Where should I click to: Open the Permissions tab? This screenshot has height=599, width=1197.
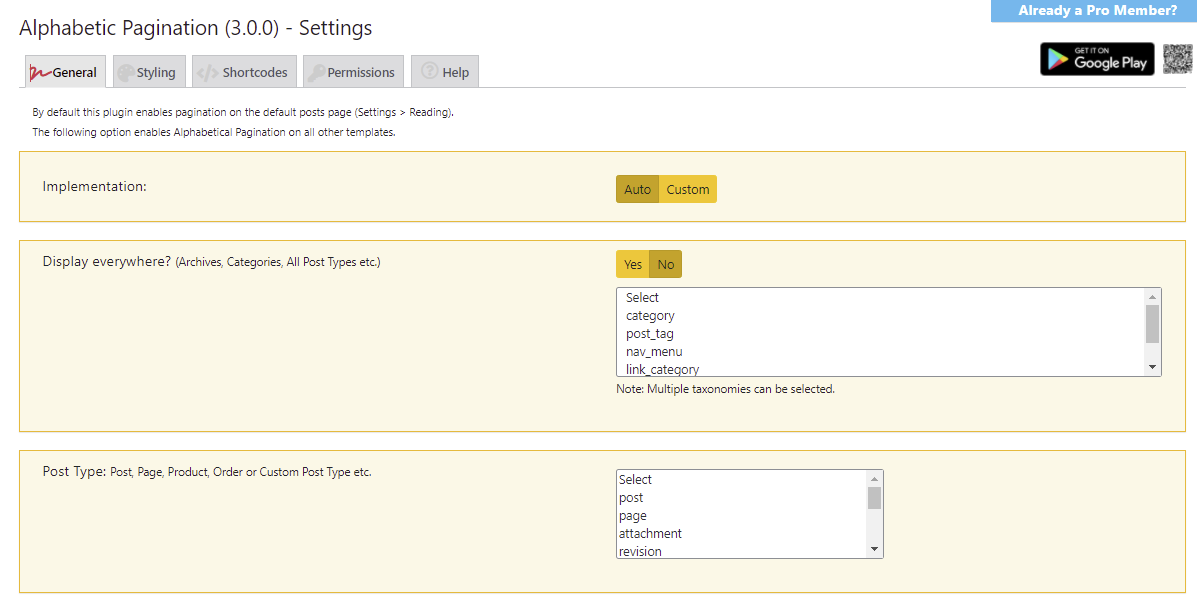coord(353,71)
